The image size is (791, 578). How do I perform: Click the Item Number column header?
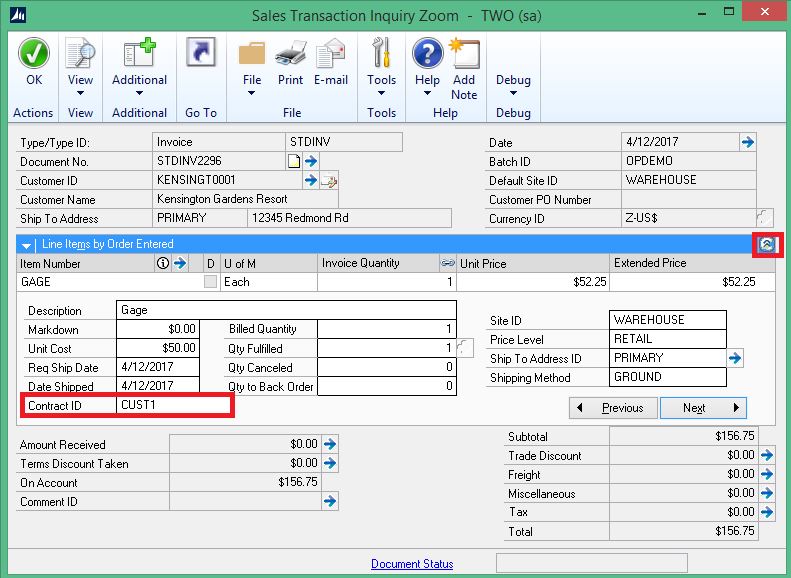pyautogui.click(x=50, y=263)
